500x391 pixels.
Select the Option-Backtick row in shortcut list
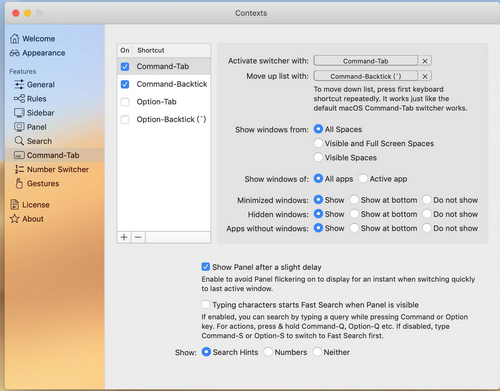pyautogui.click(x=164, y=119)
